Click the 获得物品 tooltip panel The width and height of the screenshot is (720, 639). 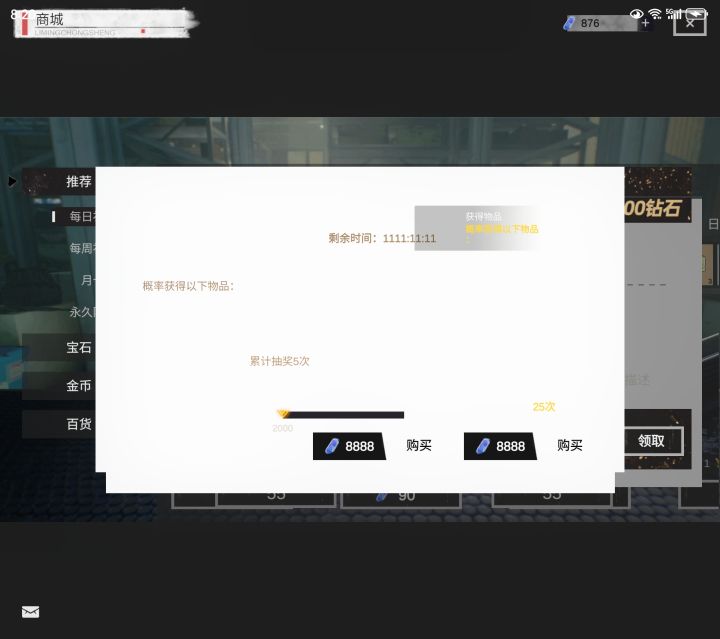tap(478, 228)
